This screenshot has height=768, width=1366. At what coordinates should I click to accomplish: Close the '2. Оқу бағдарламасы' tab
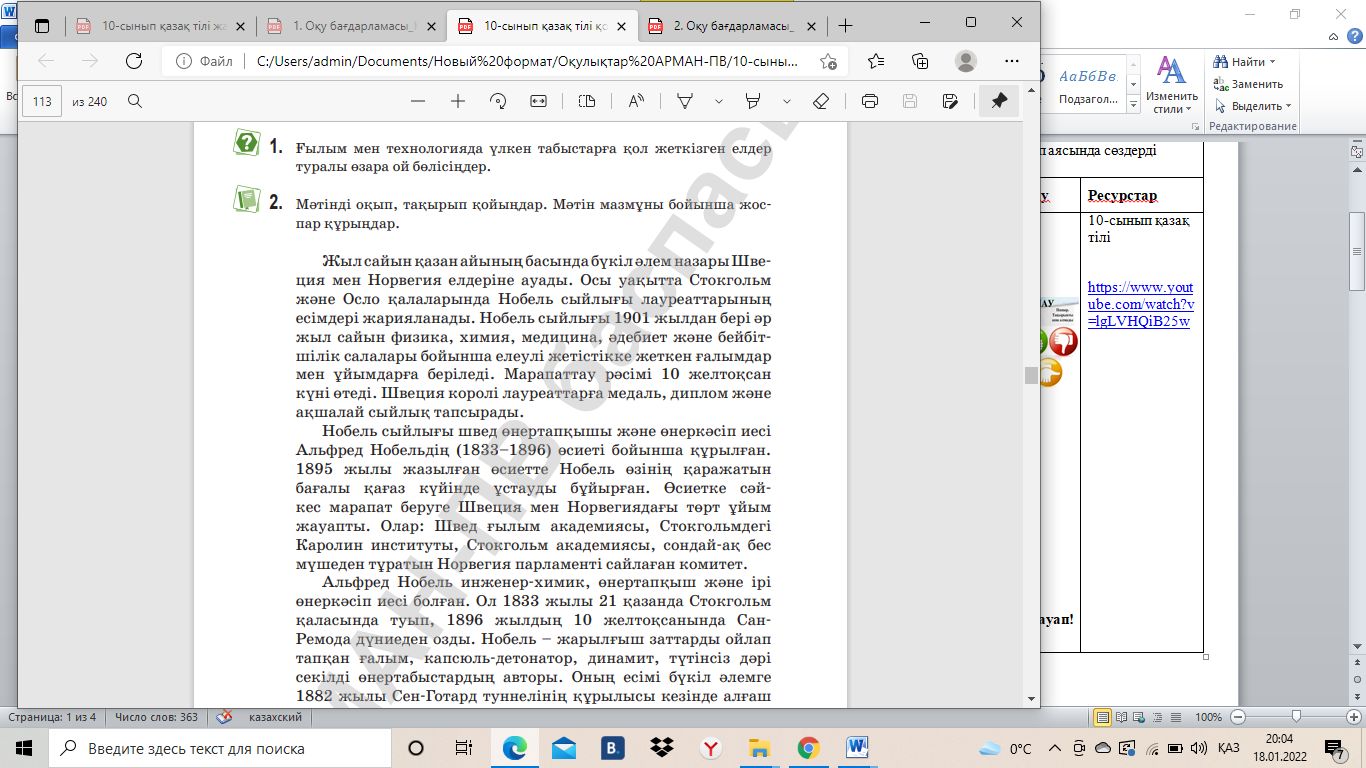pos(811,26)
